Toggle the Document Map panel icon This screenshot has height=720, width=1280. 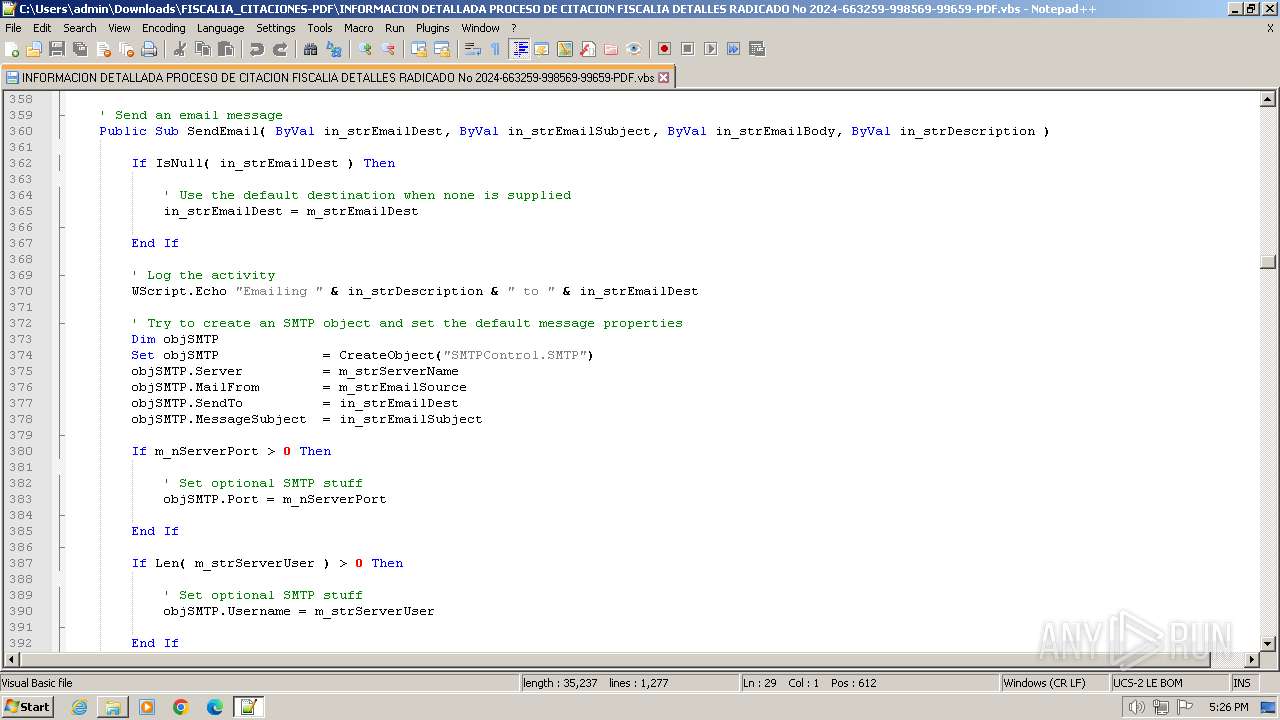coord(565,49)
